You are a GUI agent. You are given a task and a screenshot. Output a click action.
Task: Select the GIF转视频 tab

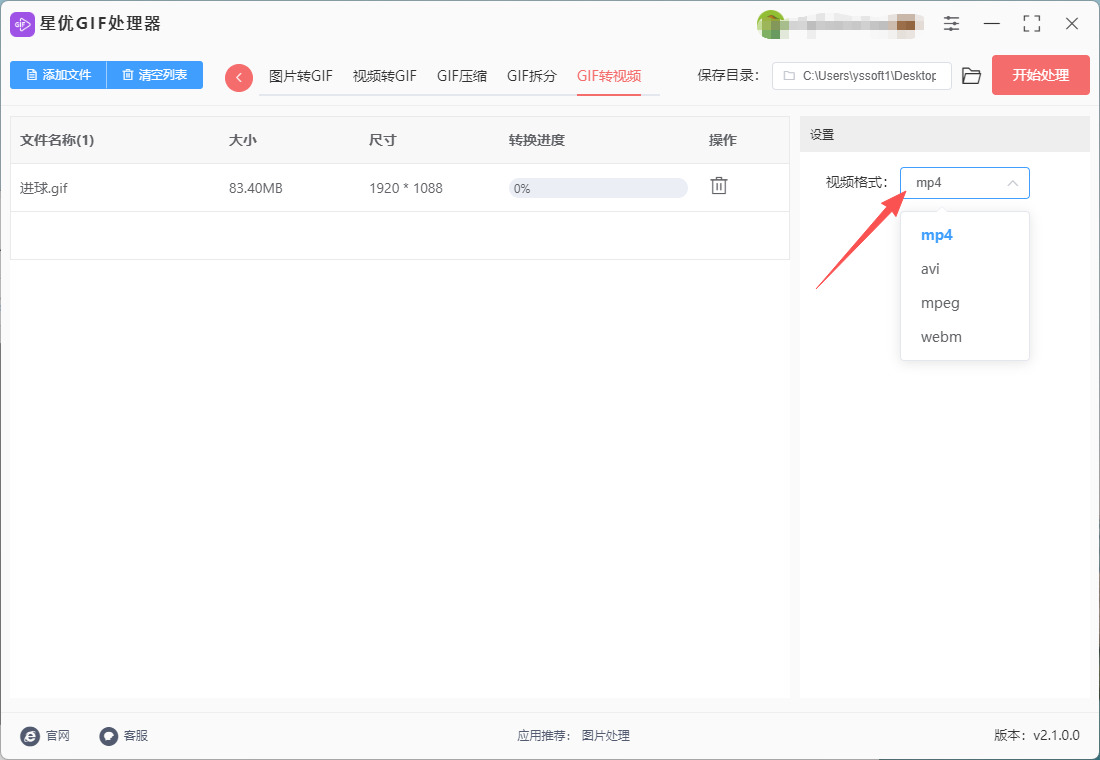[609, 76]
